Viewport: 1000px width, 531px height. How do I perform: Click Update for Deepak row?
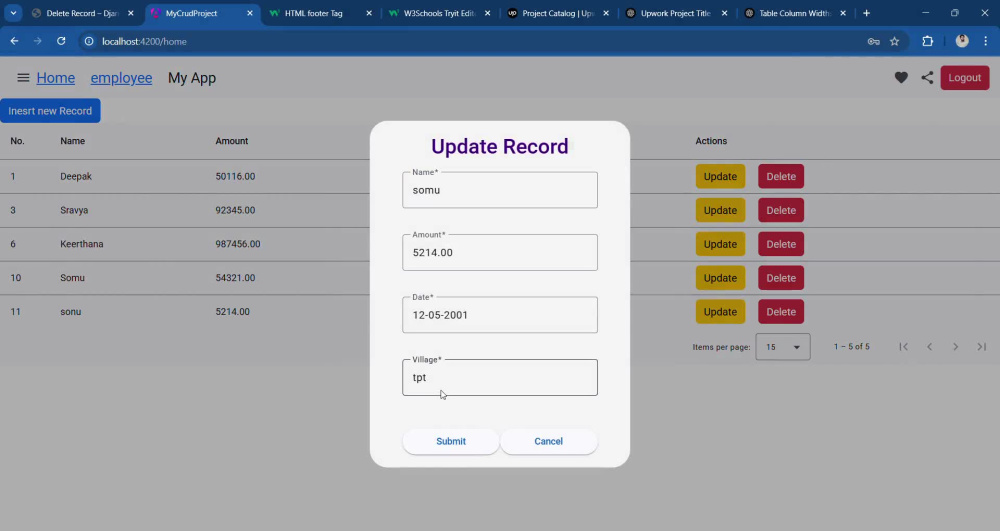(x=720, y=177)
